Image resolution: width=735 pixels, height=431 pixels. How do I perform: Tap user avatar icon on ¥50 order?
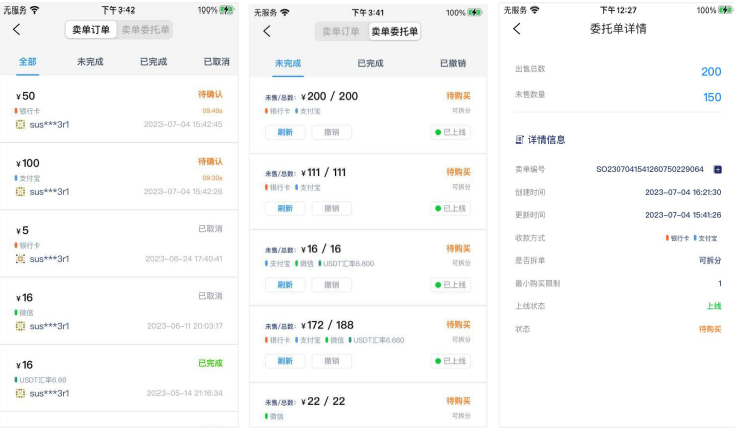pos(20,124)
